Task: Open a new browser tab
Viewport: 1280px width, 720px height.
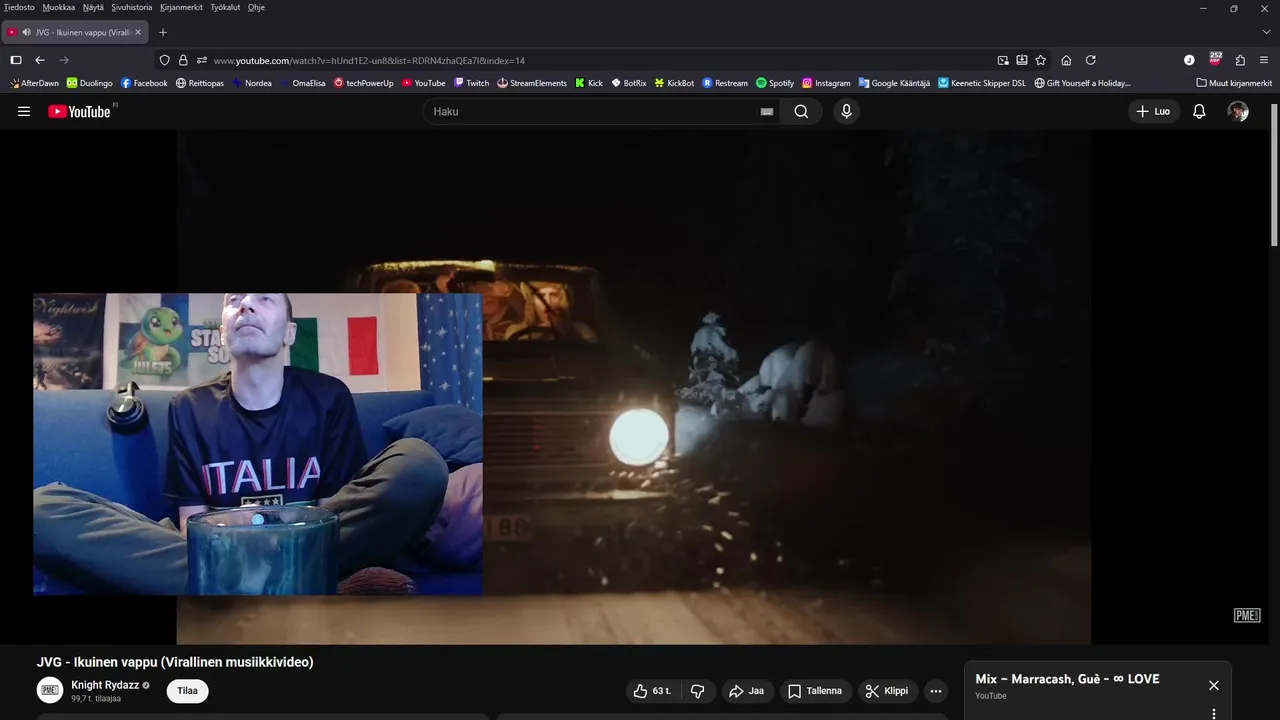Action: pyautogui.click(x=163, y=32)
